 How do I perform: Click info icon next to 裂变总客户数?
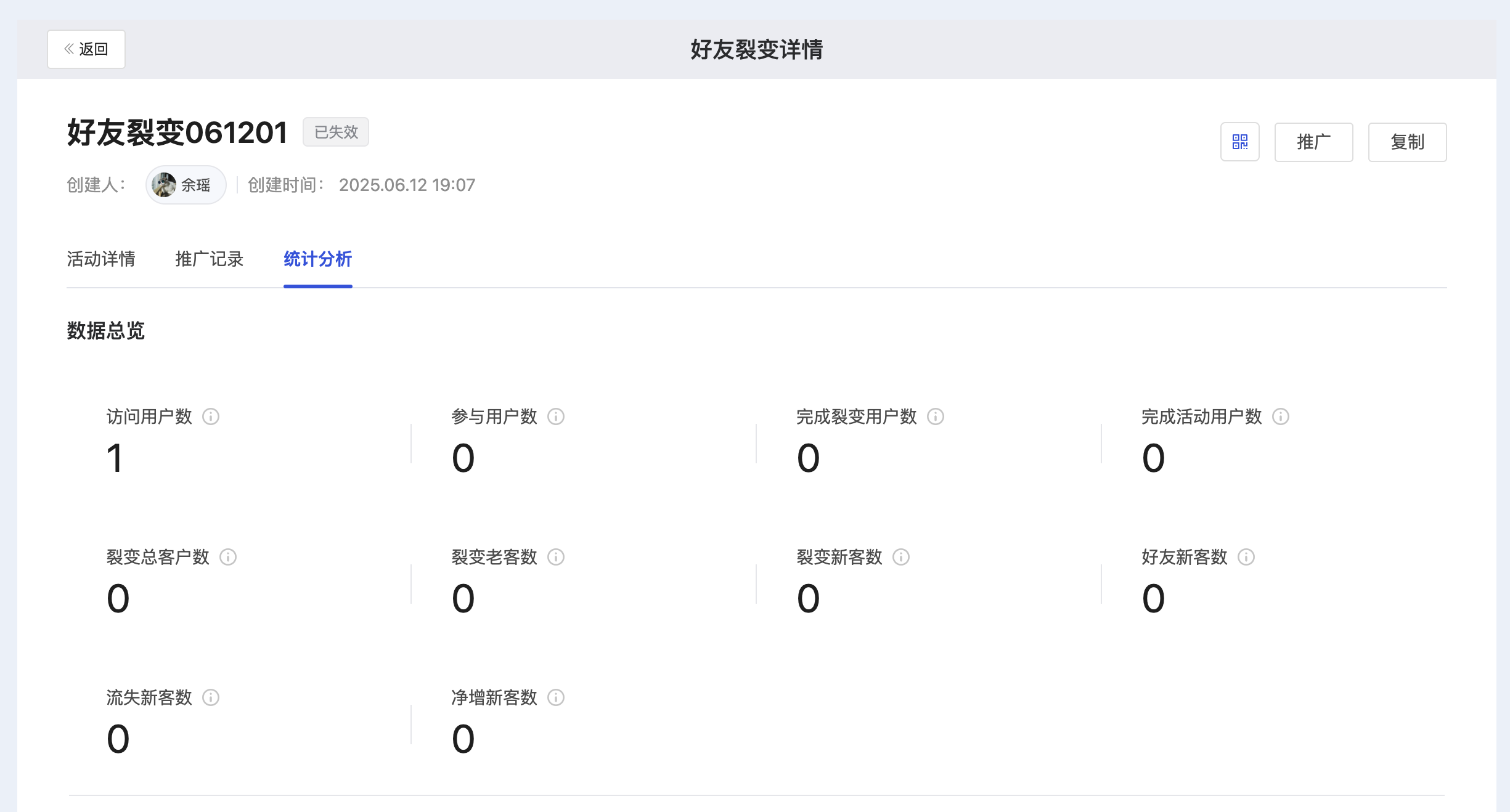pyautogui.click(x=228, y=558)
